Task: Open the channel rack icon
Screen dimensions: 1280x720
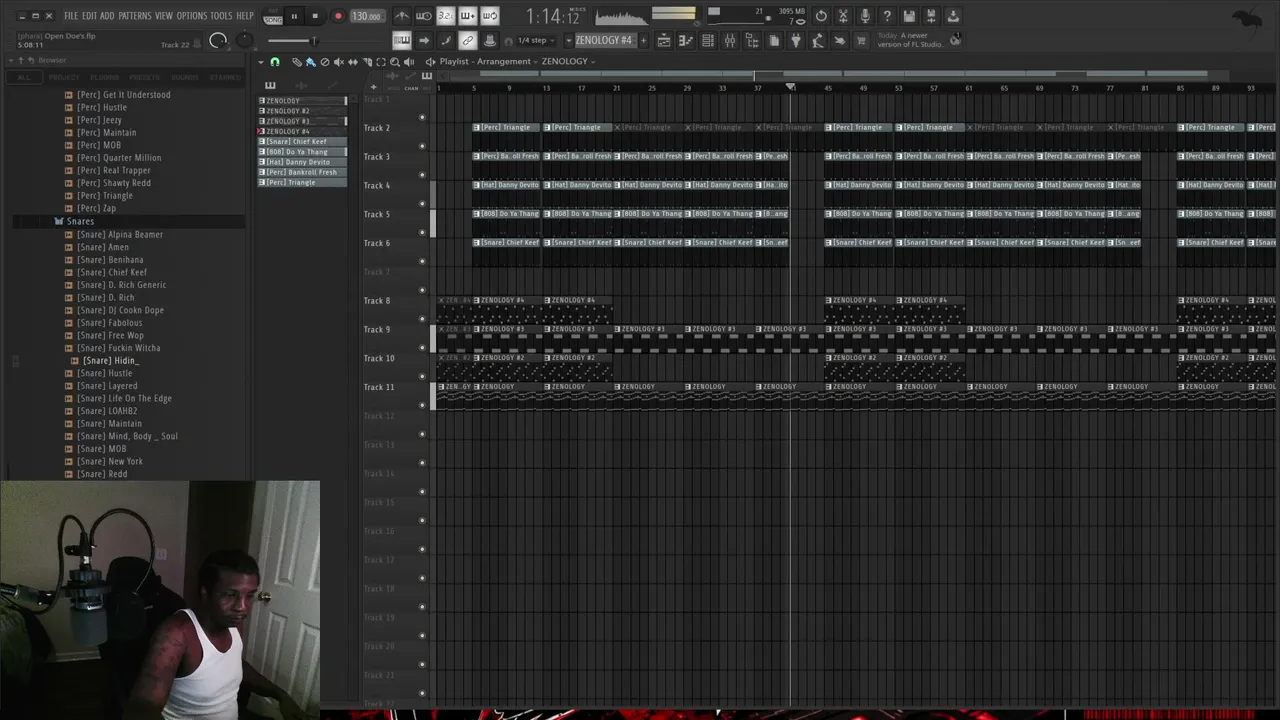Action: (x=708, y=41)
